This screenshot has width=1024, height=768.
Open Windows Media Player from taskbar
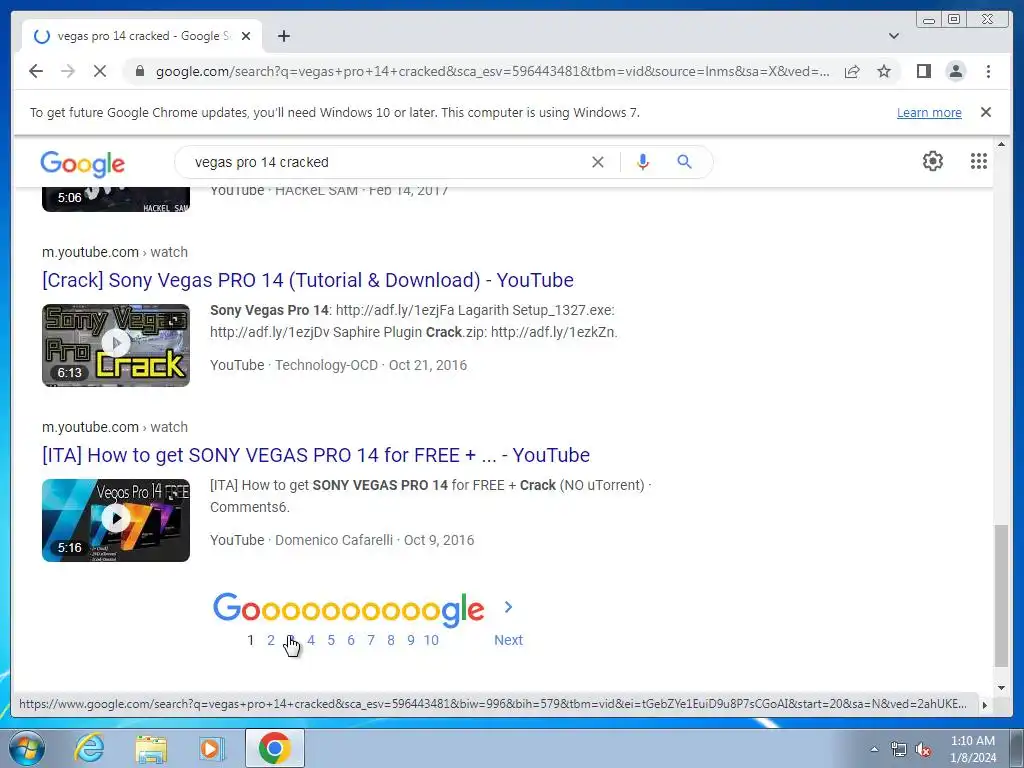tap(211, 748)
